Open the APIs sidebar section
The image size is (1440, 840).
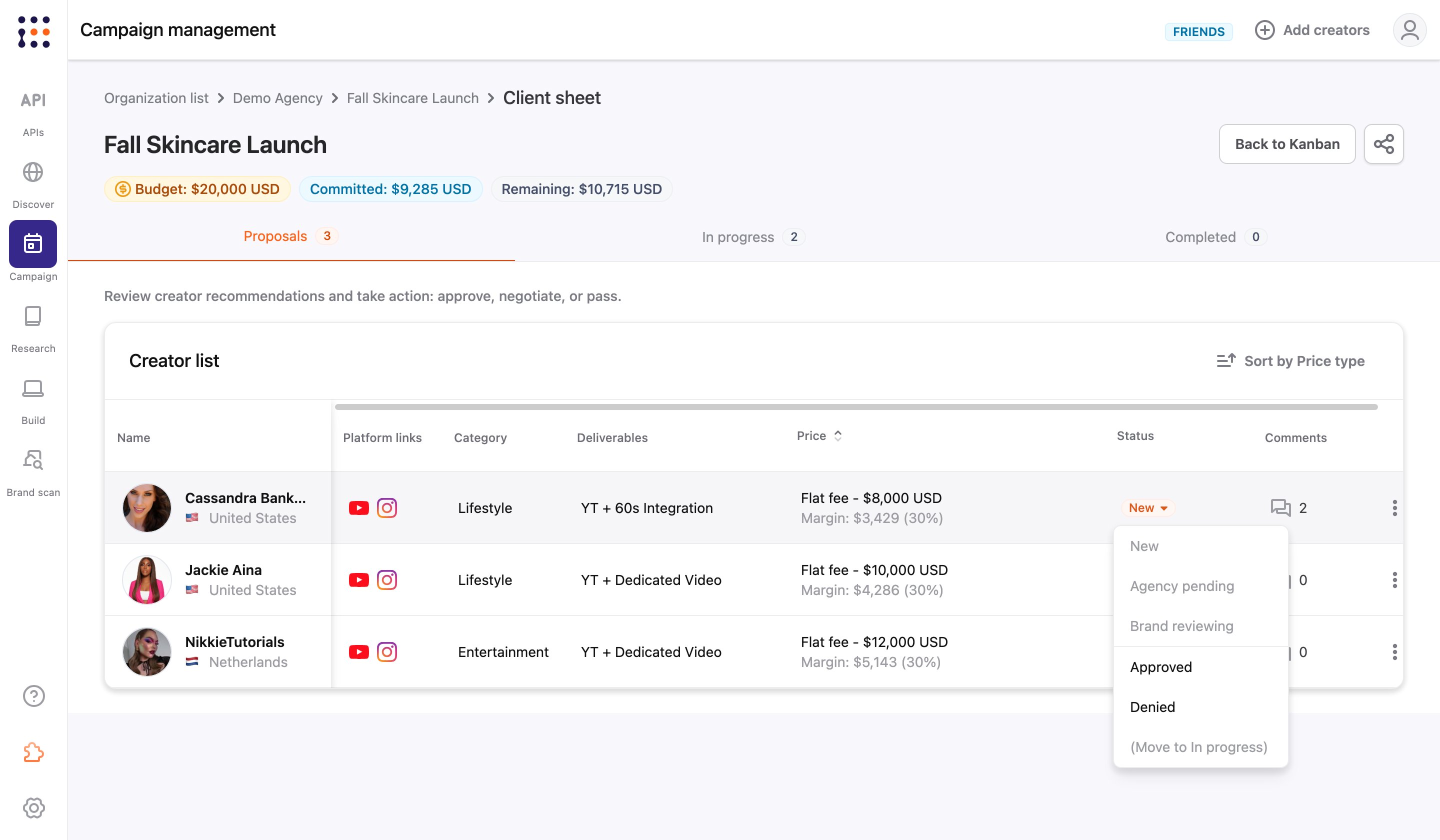(x=33, y=113)
